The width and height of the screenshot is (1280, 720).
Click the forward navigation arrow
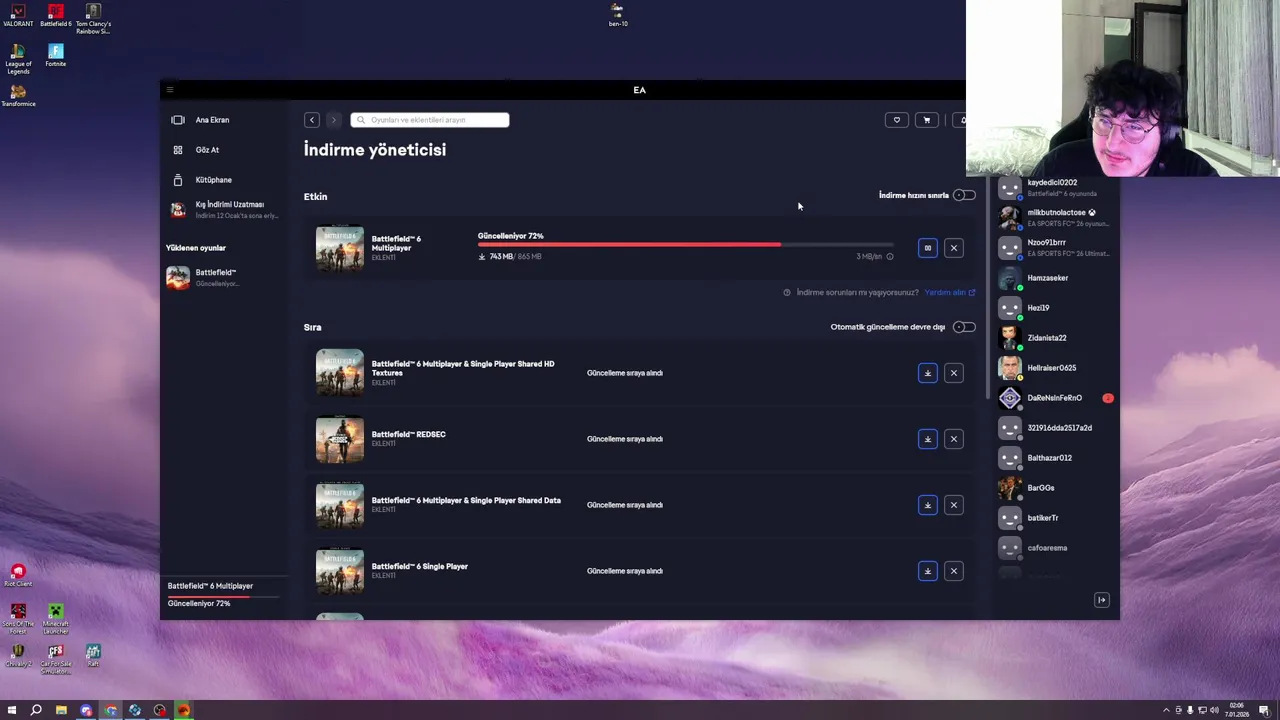click(334, 120)
